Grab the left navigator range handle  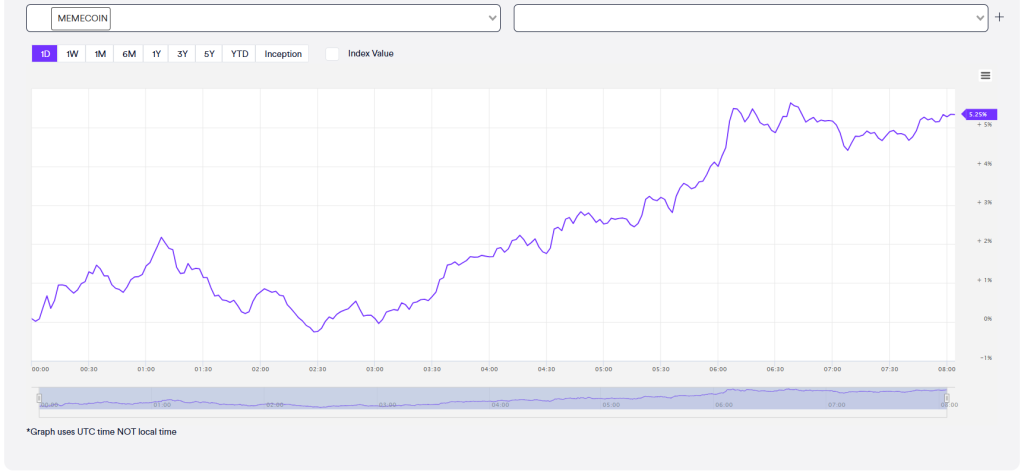click(x=39, y=398)
